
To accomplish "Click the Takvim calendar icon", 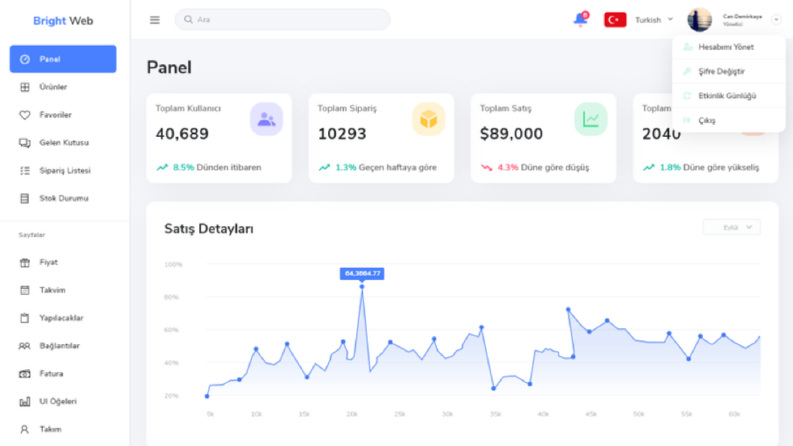I will (x=24, y=290).
